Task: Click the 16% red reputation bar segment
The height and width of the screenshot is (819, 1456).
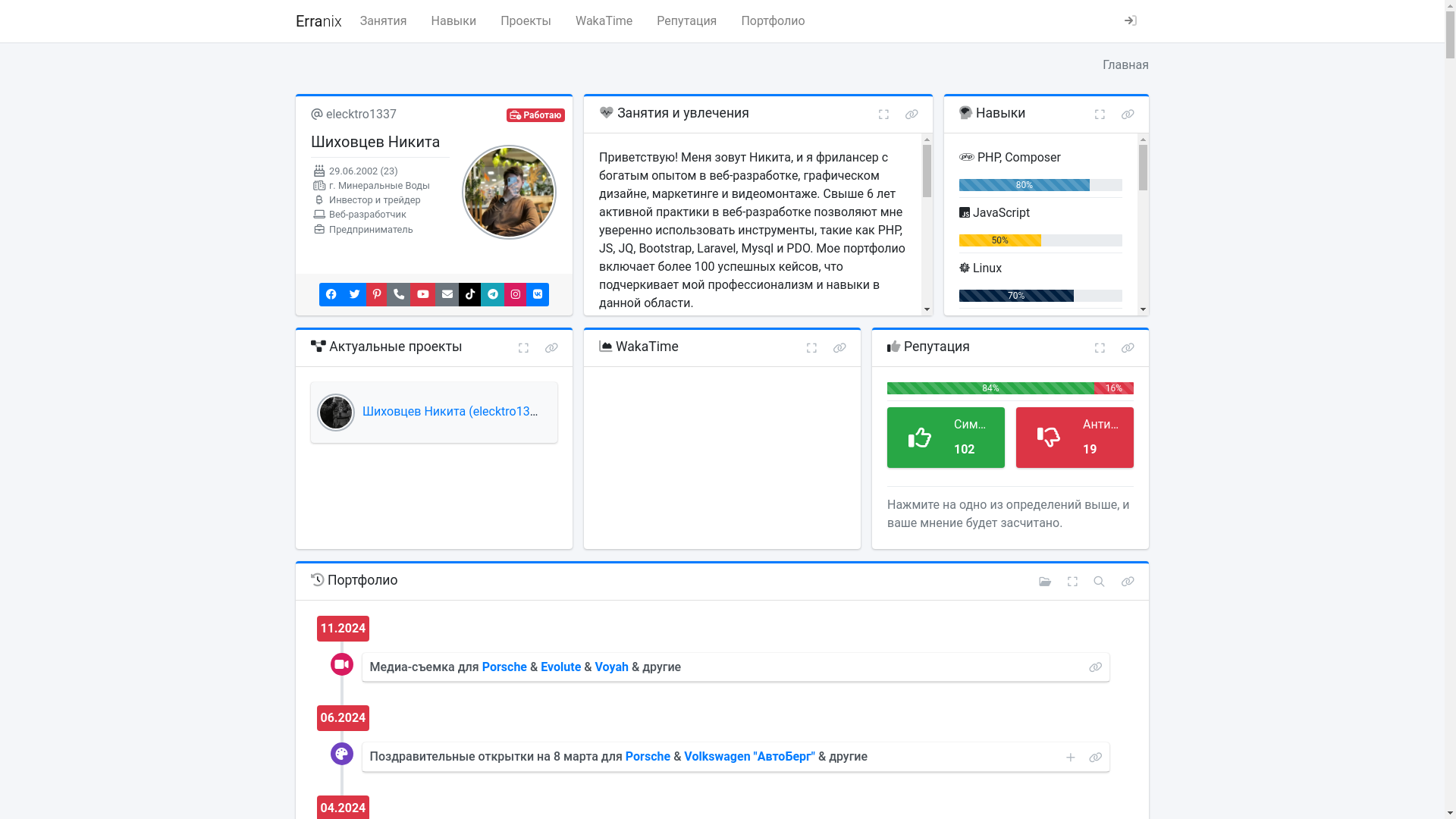Action: [x=1114, y=388]
